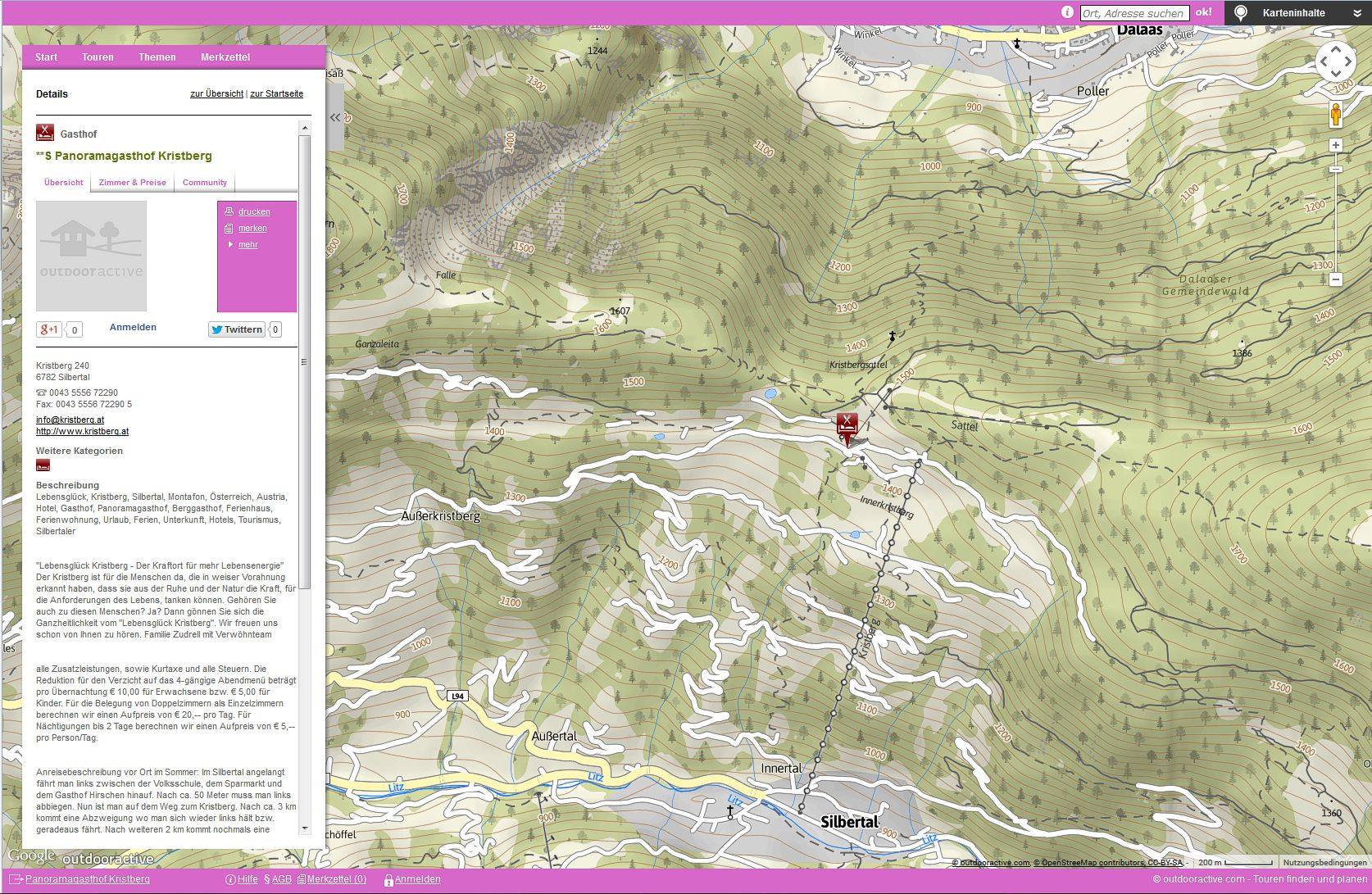Switch to the Zimmer & Preise tab
The image size is (1372, 894).
point(132,183)
